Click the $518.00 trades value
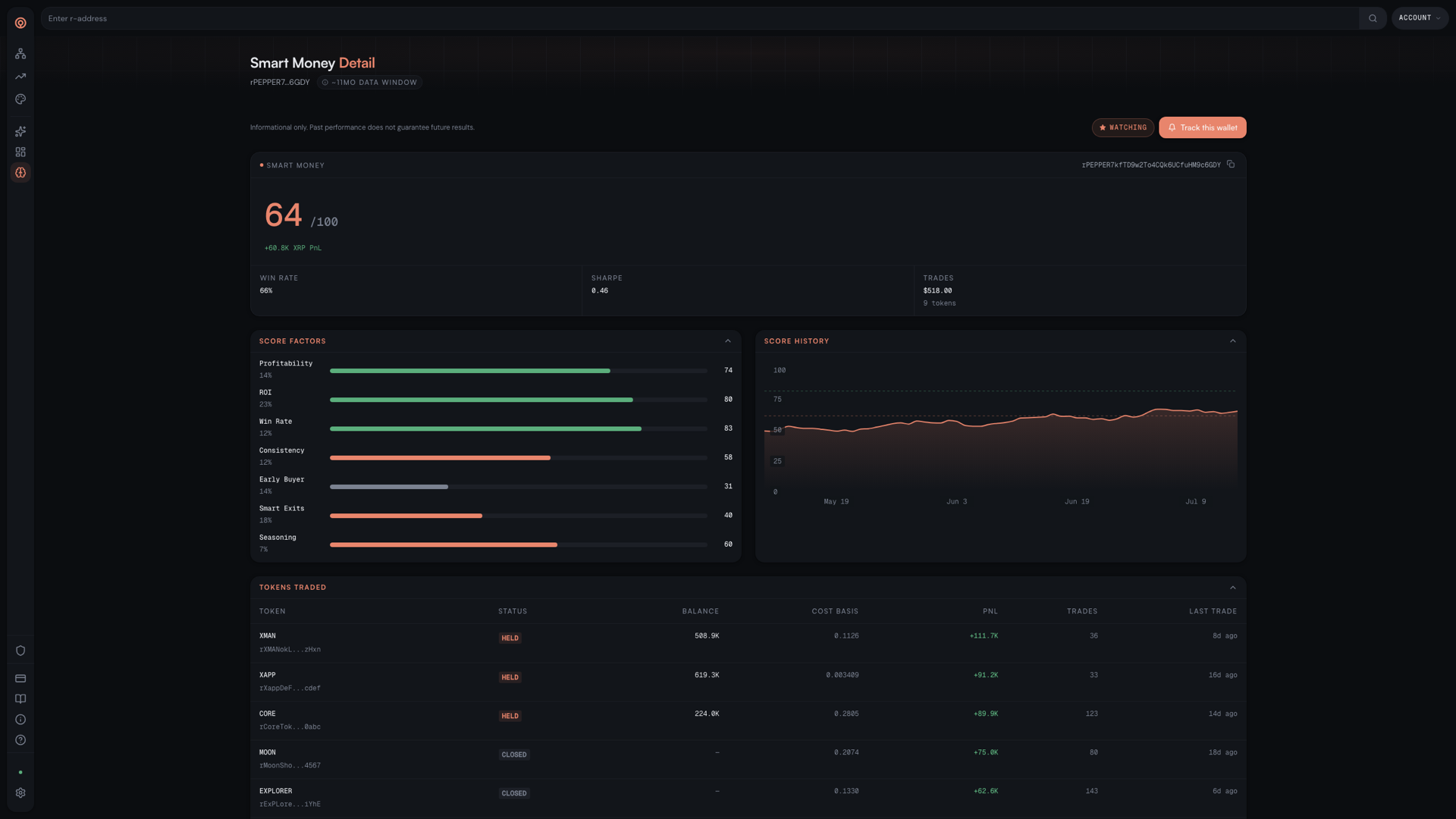 (937, 291)
